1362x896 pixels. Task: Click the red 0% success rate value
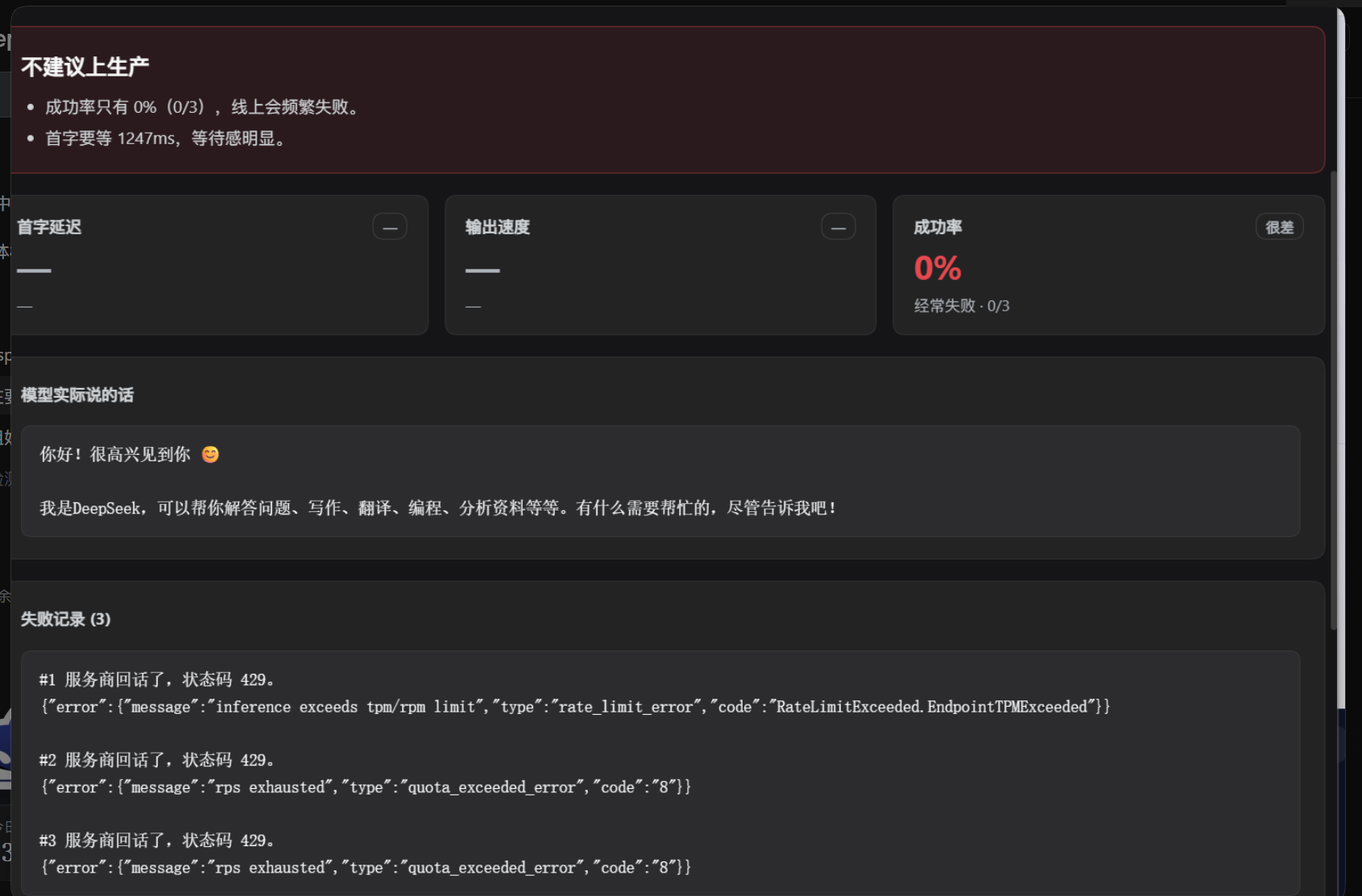[x=938, y=268]
